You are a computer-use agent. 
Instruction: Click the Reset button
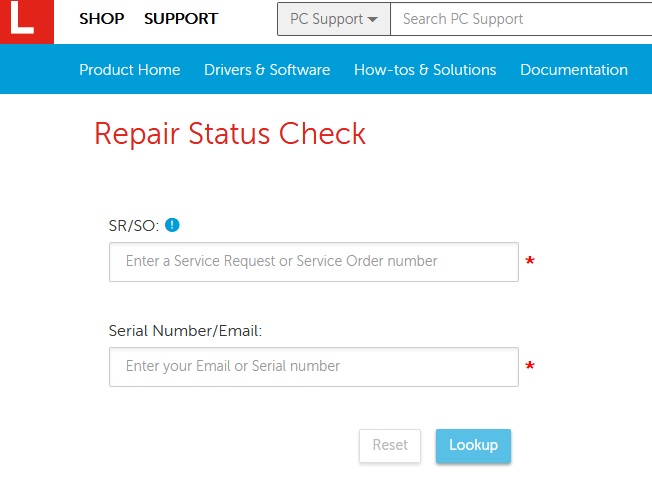click(x=390, y=446)
